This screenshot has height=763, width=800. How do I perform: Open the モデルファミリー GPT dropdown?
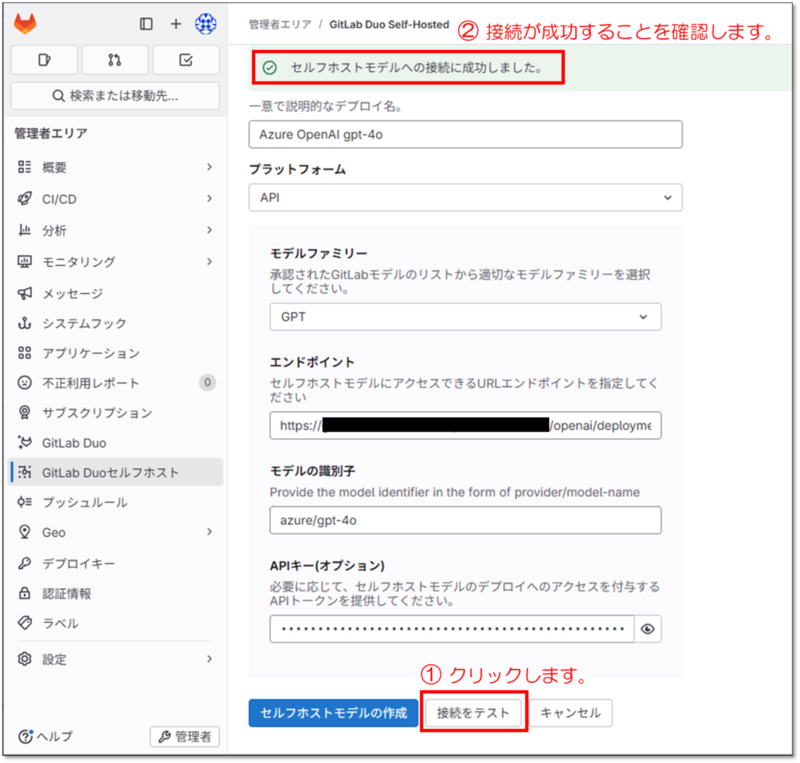[465, 317]
